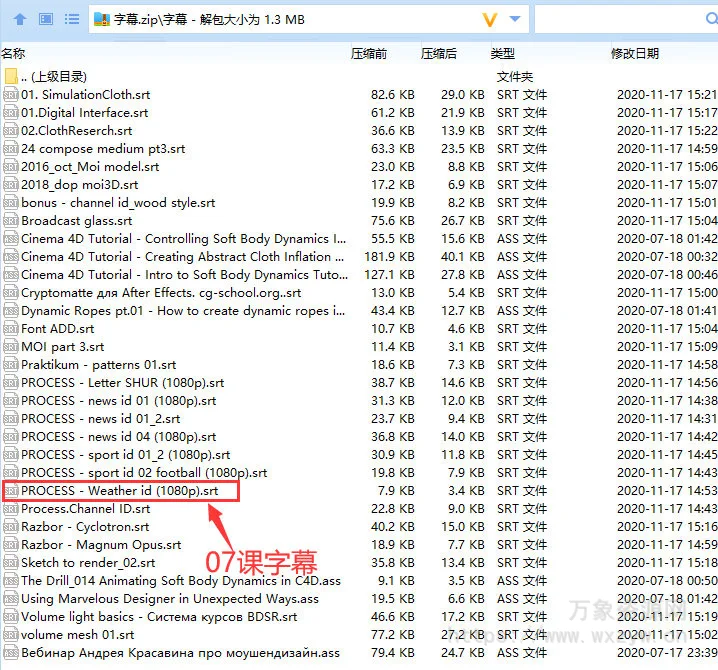The width and height of the screenshot is (718, 670).
Task: Click inside the search input field
Action: click(x=625, y=19)
